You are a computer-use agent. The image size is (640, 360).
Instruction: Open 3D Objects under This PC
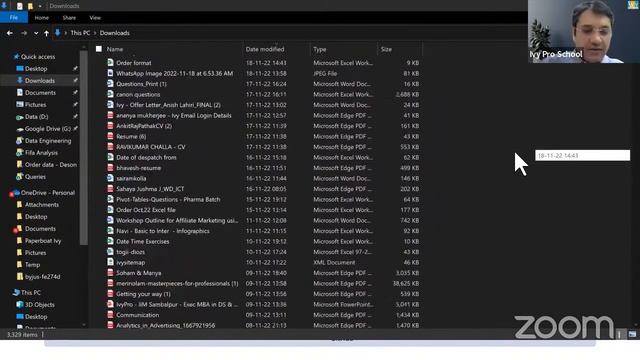point(40,304)
